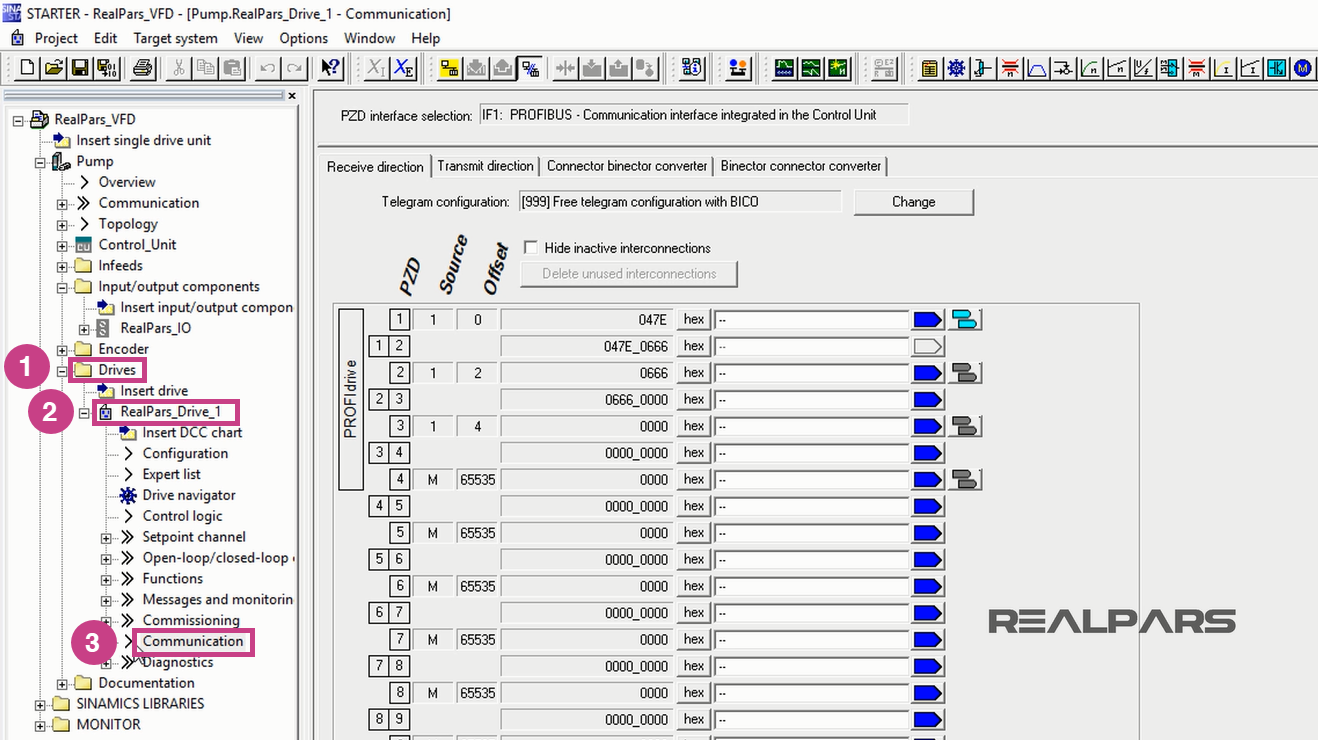
Task: Collapse the Pump tree node
Action: tap(40, 162)
